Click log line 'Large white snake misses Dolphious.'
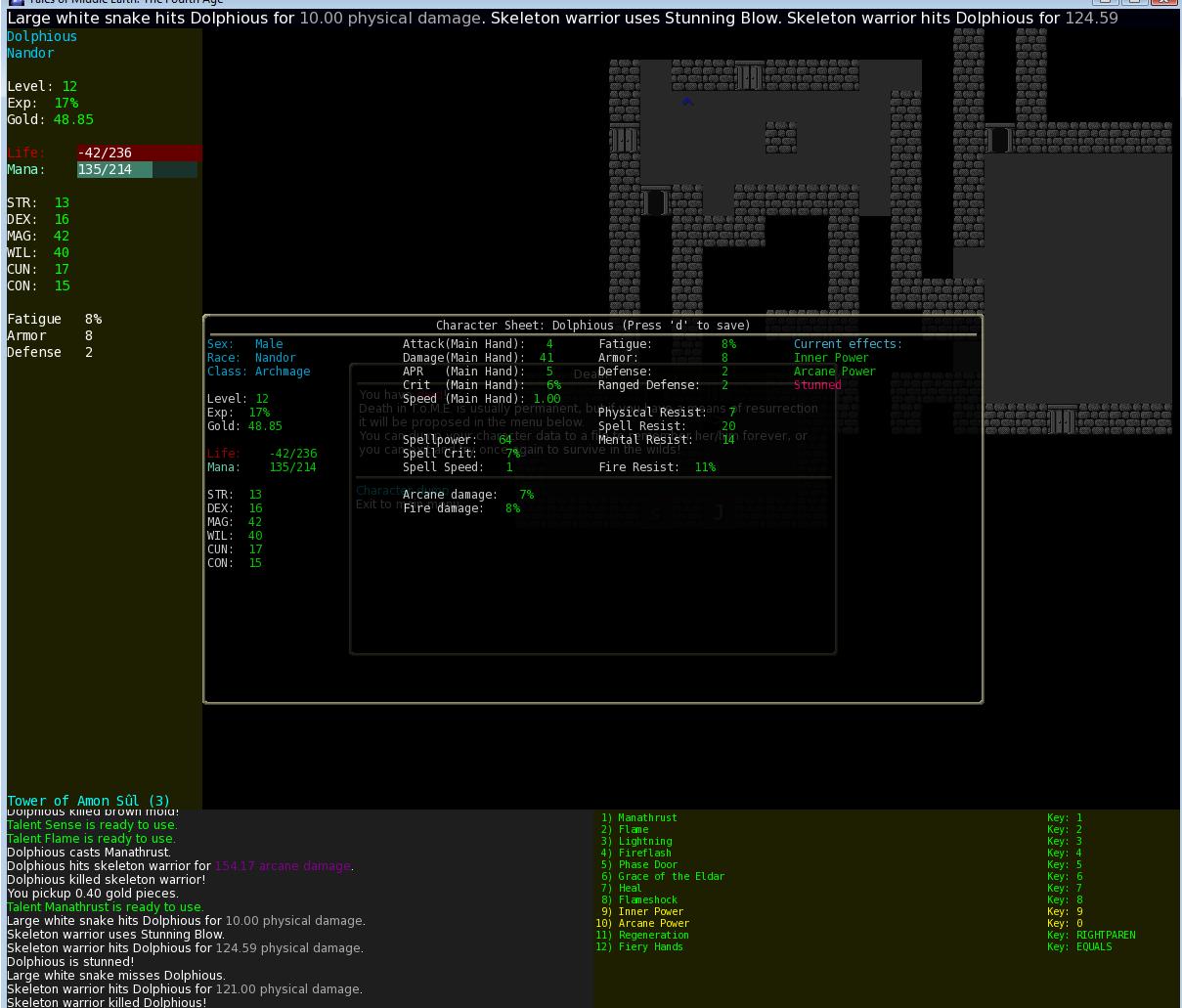 pos(116,975)
